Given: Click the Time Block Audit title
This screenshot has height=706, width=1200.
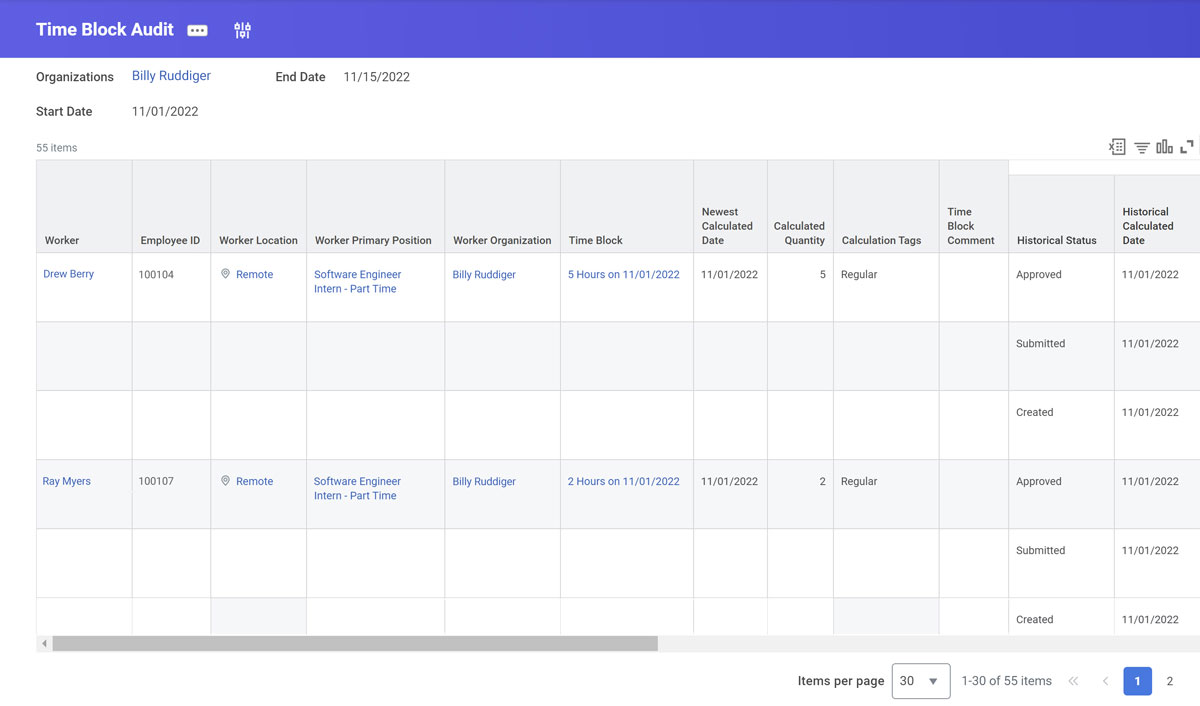Looking at the screenshot, I should pyautogui.click(x=105, y=29).
